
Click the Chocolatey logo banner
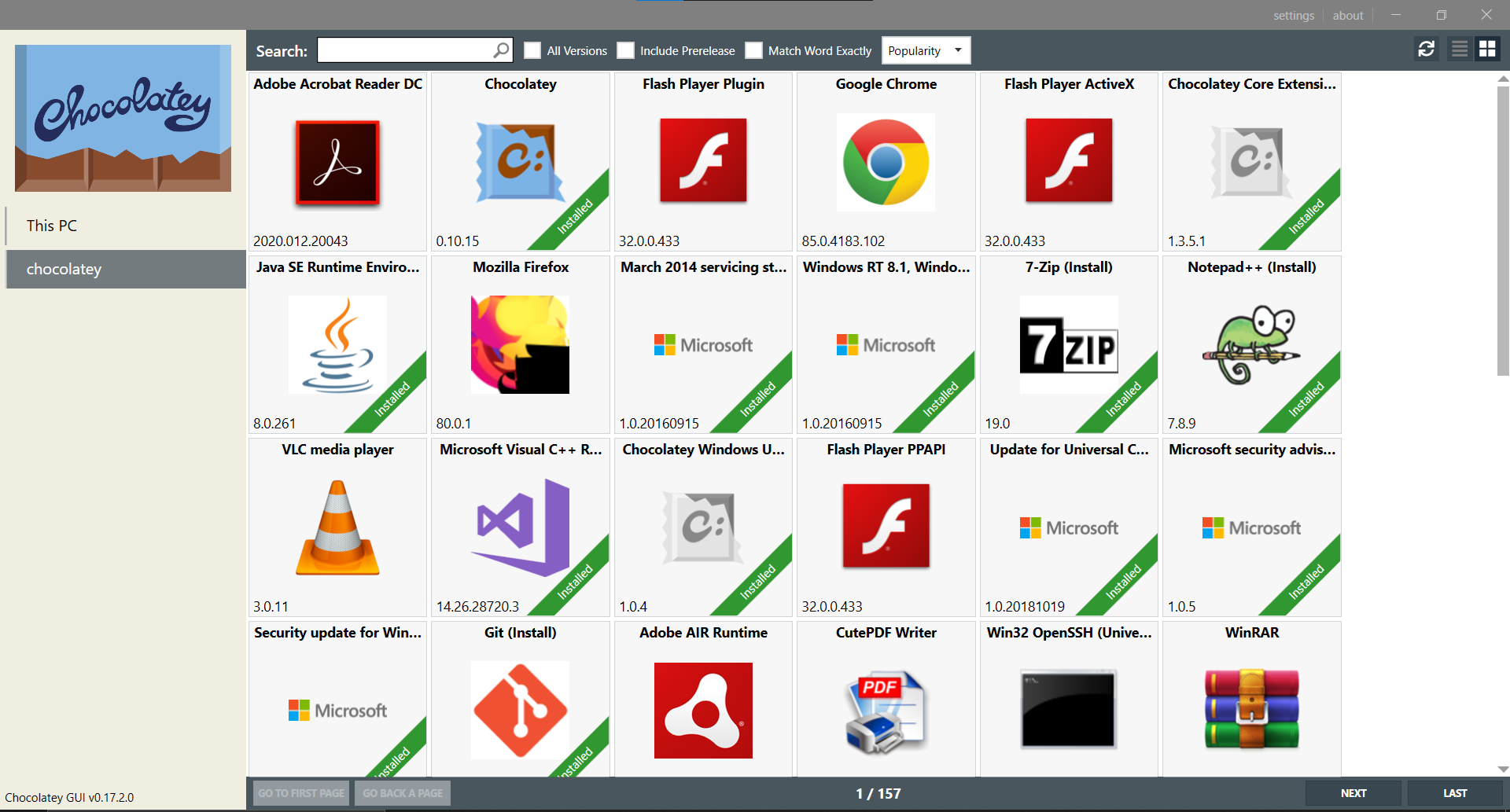point(123,118)
